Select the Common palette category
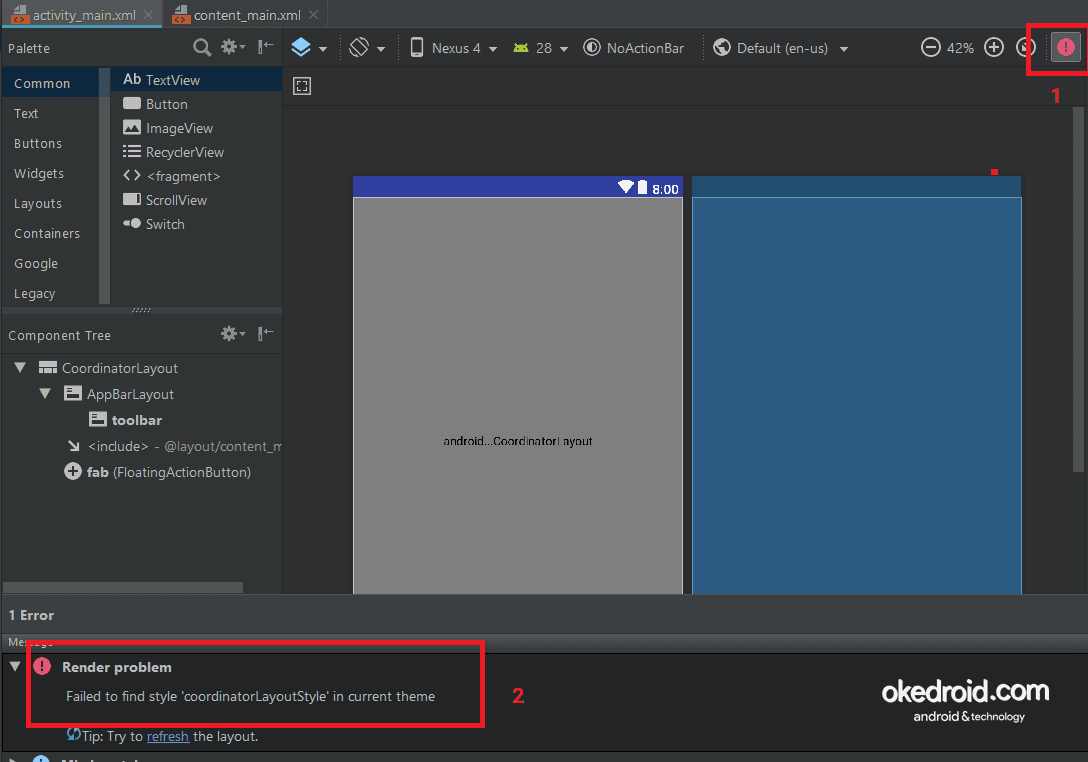This screenshot has height=762, width=1088. [50, 83]
